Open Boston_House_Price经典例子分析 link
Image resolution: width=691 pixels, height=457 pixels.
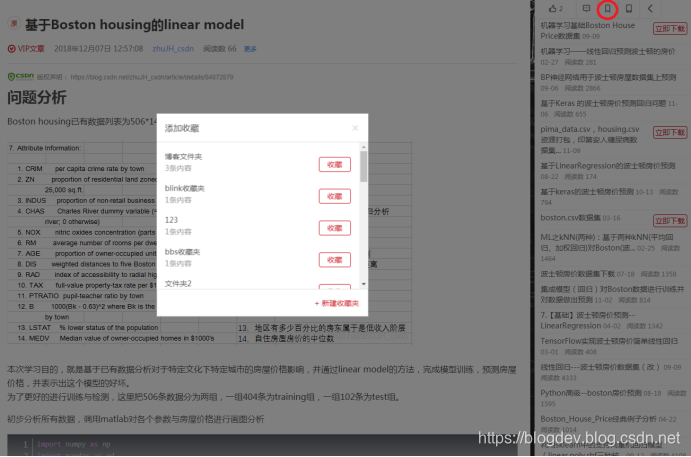598,419
